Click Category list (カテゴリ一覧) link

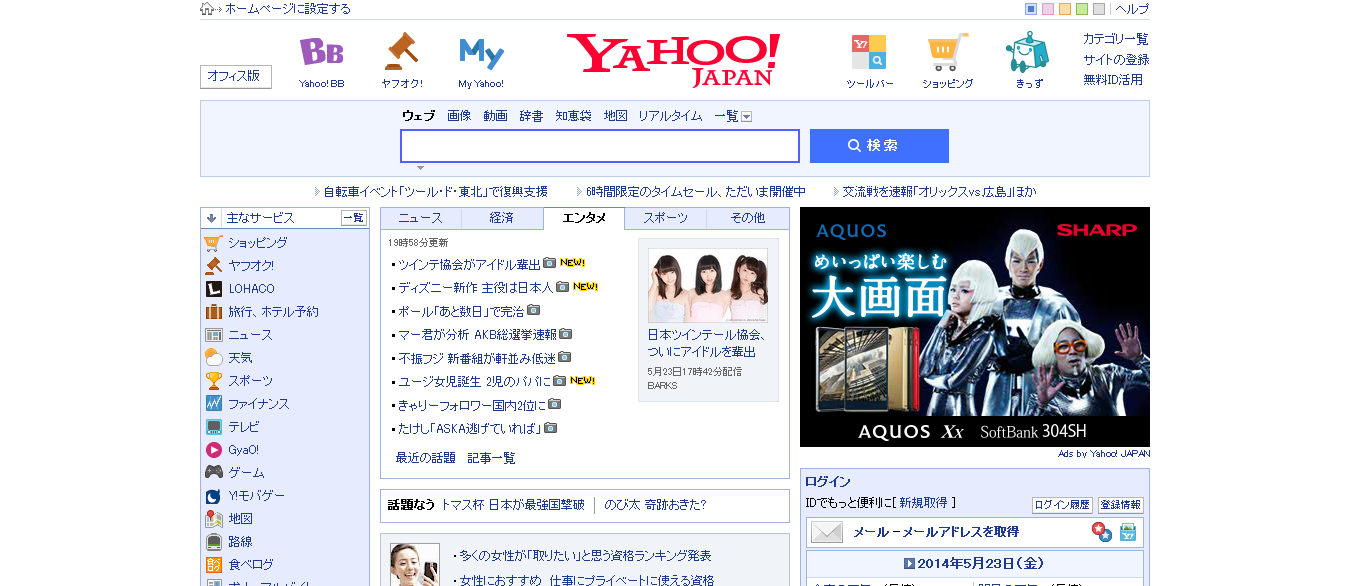click(x=1116, y=39)
